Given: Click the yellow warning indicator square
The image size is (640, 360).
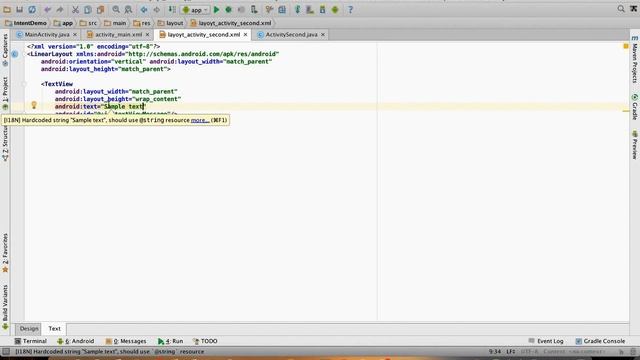Looking at the screenshot, I should tap(626, 46).
